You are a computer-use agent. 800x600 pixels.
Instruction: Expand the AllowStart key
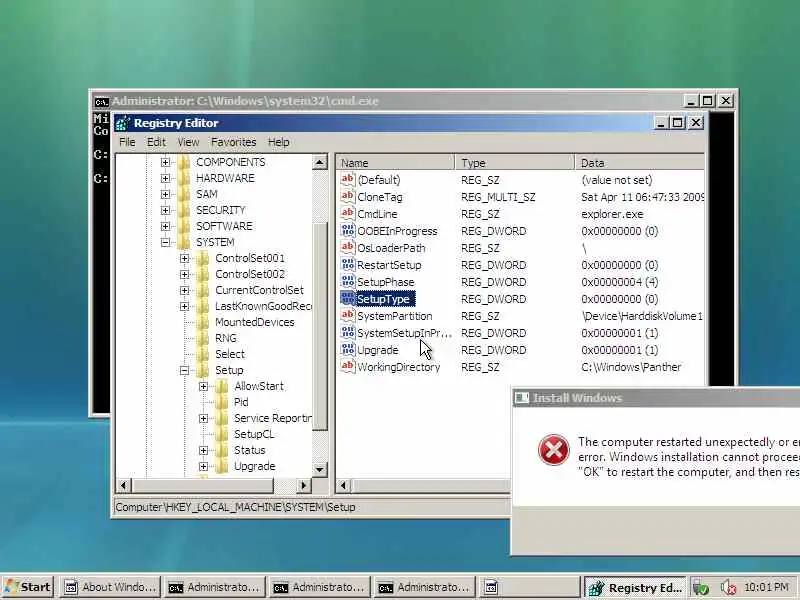tap(203, 386)
